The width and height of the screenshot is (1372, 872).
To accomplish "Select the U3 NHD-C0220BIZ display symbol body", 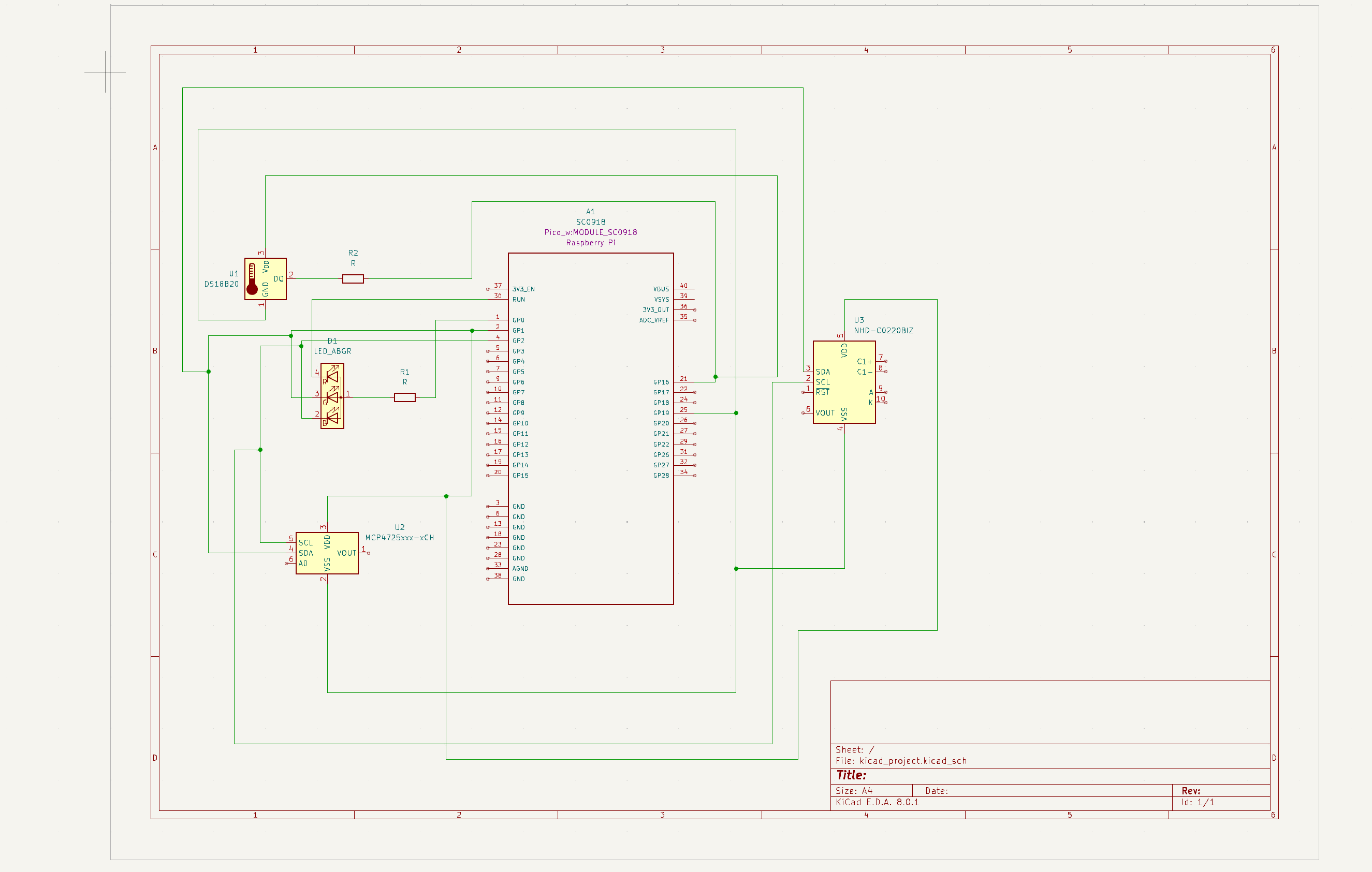I will pos(844,382).
